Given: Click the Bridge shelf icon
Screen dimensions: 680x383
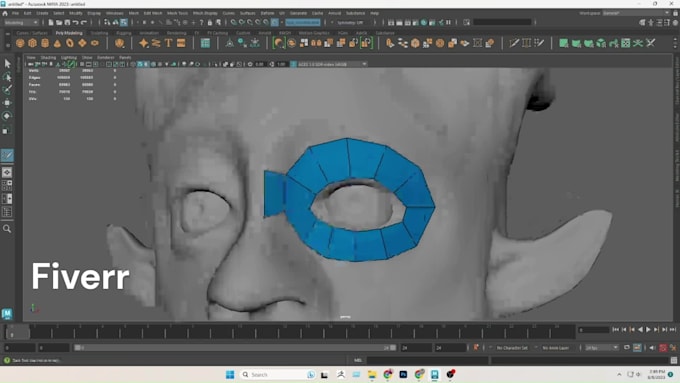Looking at the screenshot, I should (402, 43).
